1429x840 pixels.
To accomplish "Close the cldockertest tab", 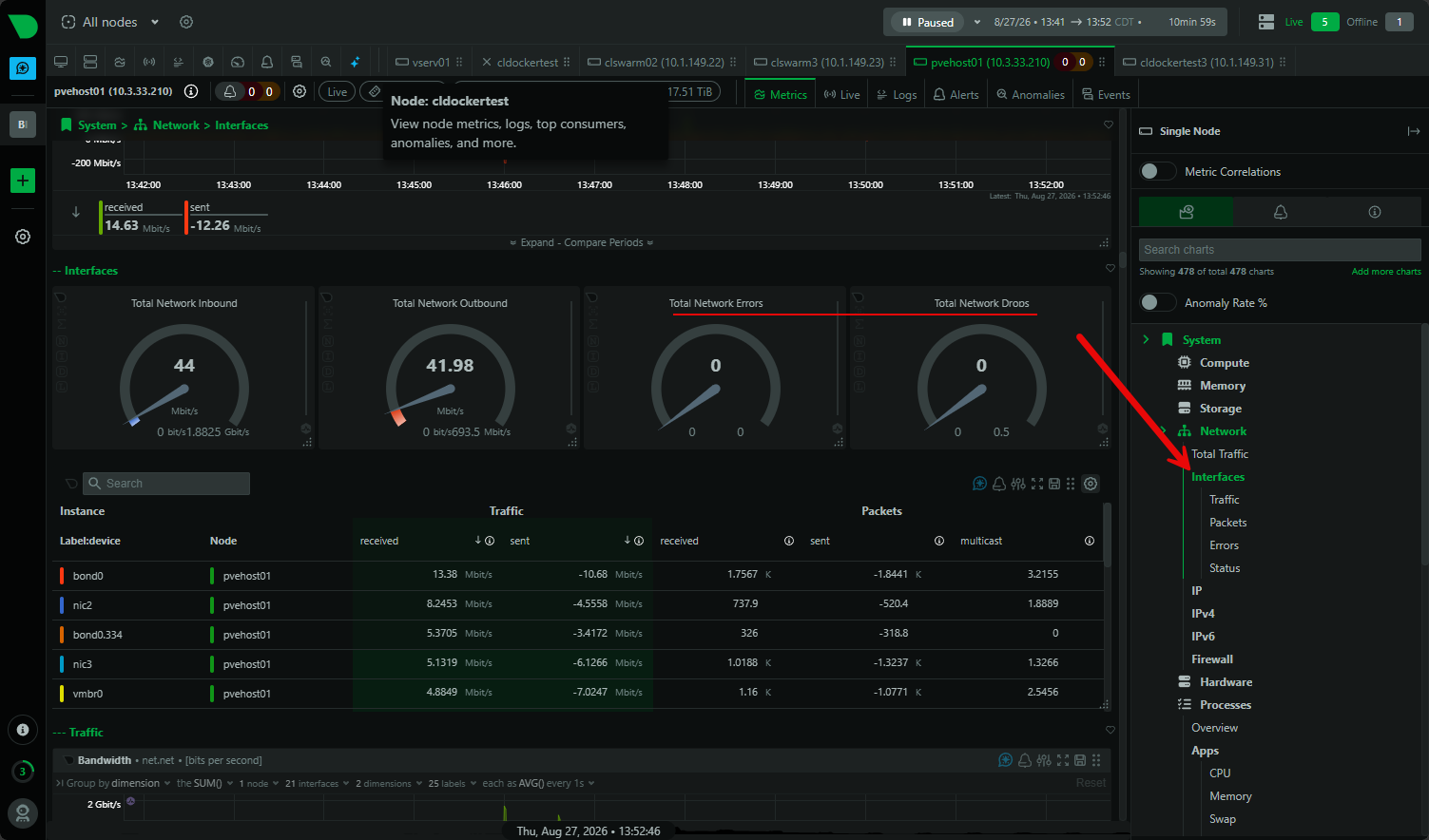I will click(487, 62).
